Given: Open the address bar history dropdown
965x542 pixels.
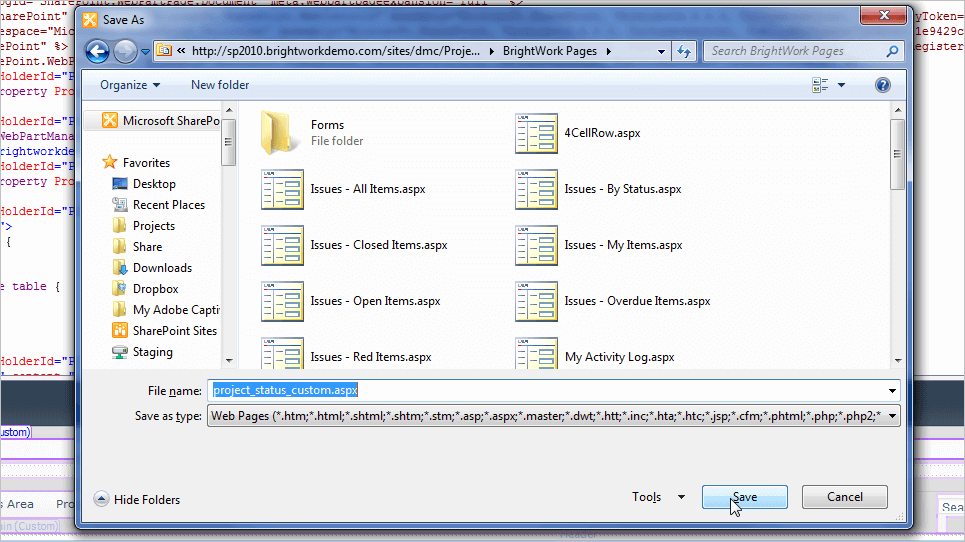Looking at the screenshot, I should pyautogui.click(x=661, y=52).
